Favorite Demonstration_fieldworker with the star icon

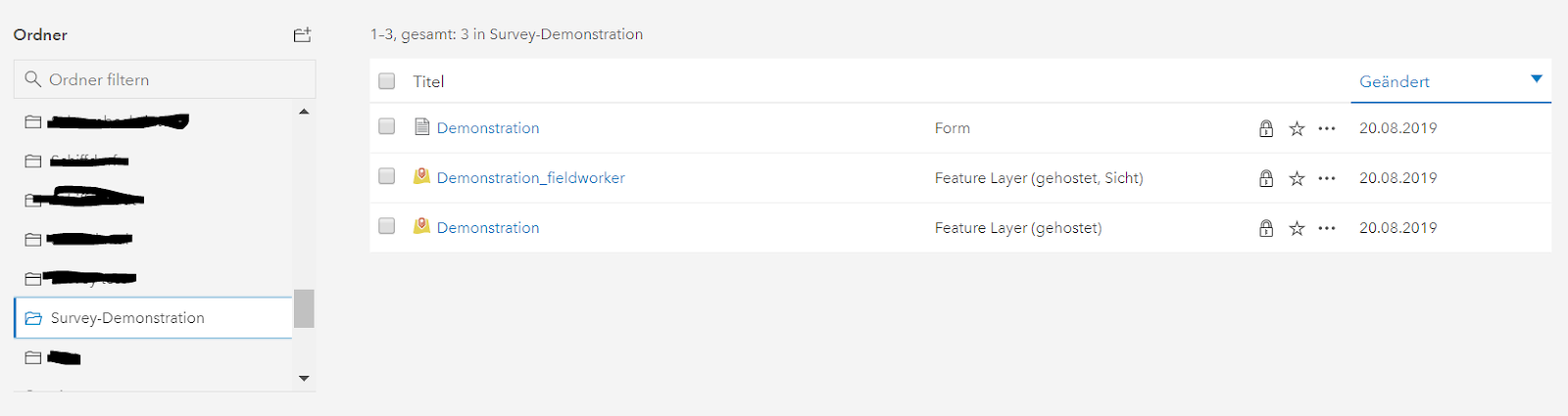tap(1297, 178)
